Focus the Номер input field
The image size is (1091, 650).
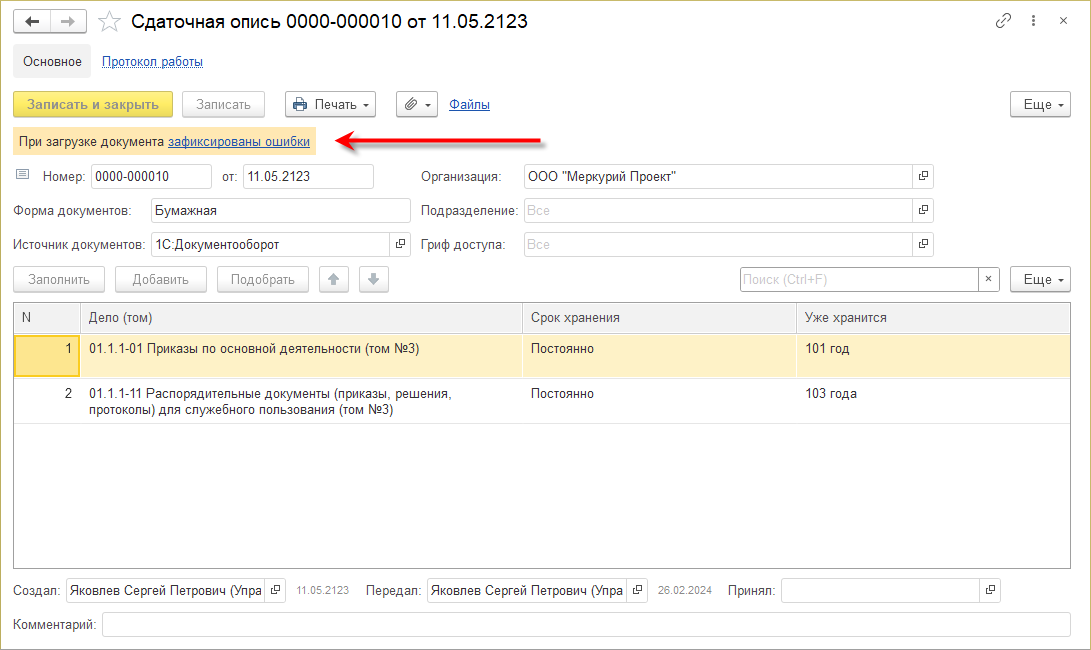[151, 176]
